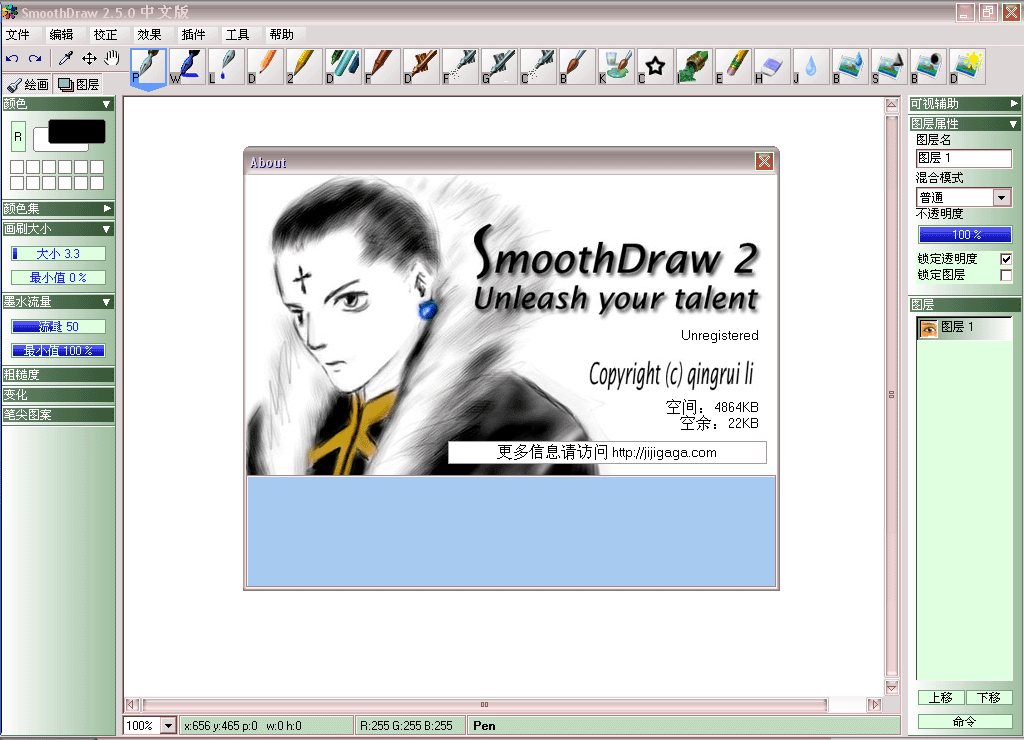Open the 100% zoom dropdown
The width and height of the screenshot is (1024, 740).
[168, 725]
